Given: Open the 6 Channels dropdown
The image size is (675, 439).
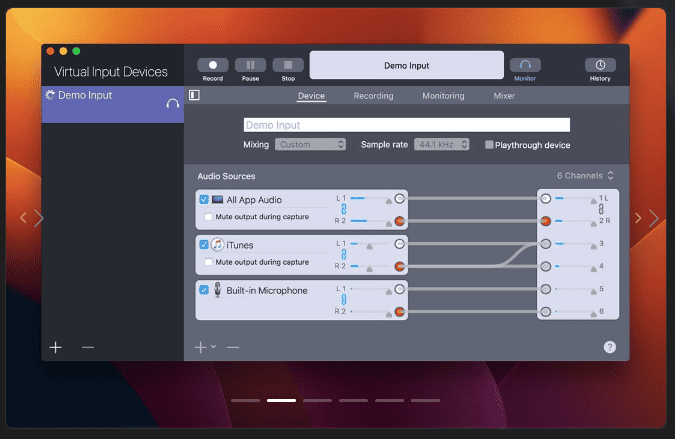Looking at the screenshot, I should pyautogui.click(x=585, y=176).
